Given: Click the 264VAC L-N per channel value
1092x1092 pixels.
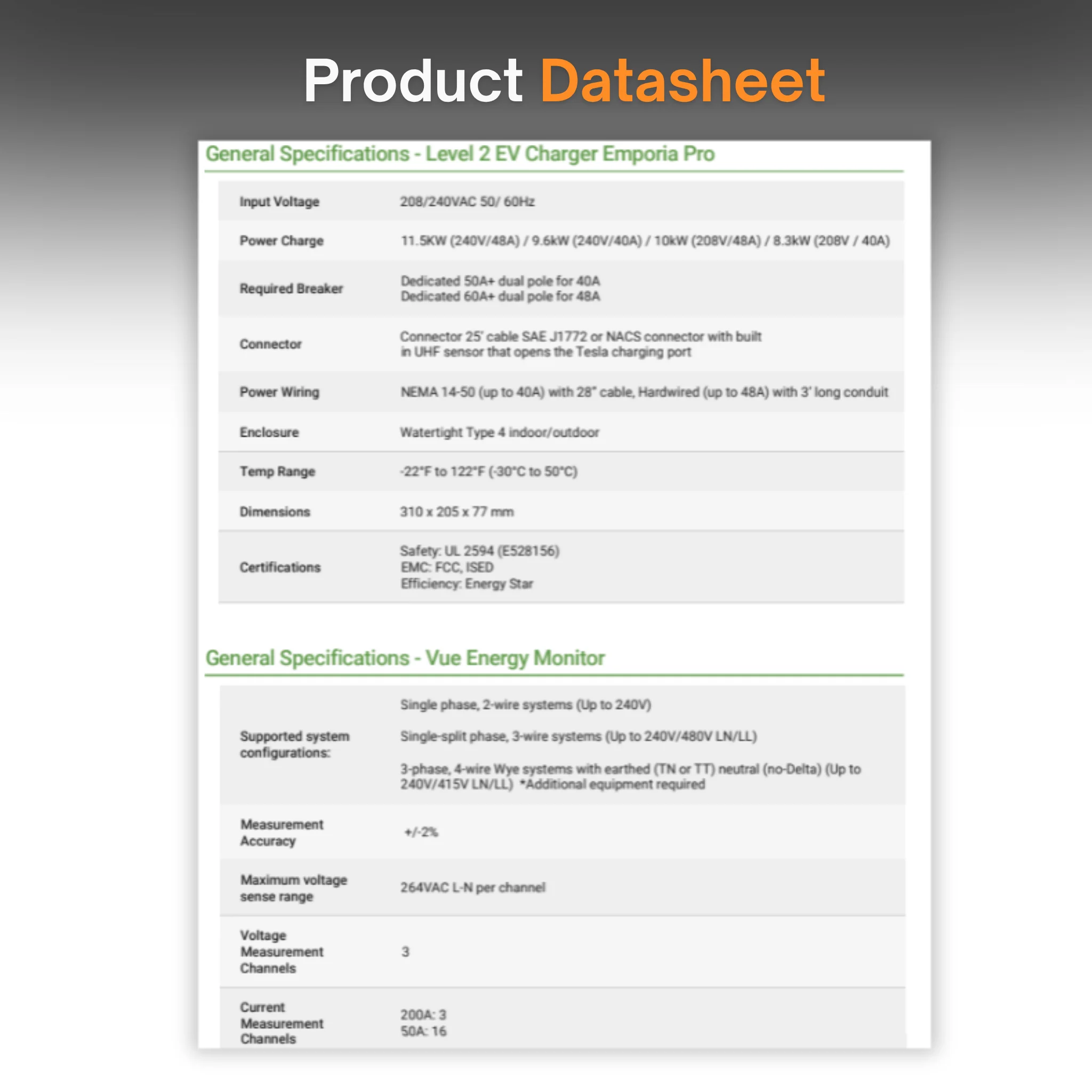Looking at the screenshot, I should [473, 887].
